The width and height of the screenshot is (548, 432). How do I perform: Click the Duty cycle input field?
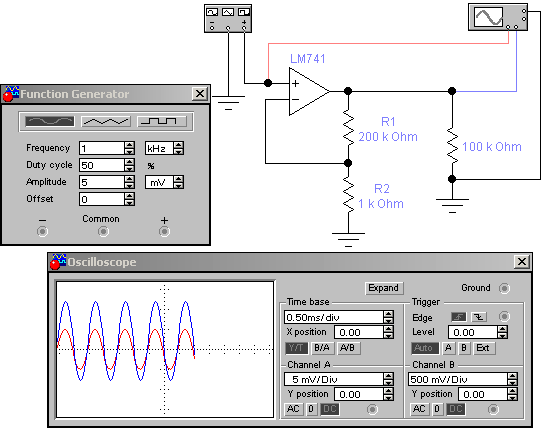(102, 165)
